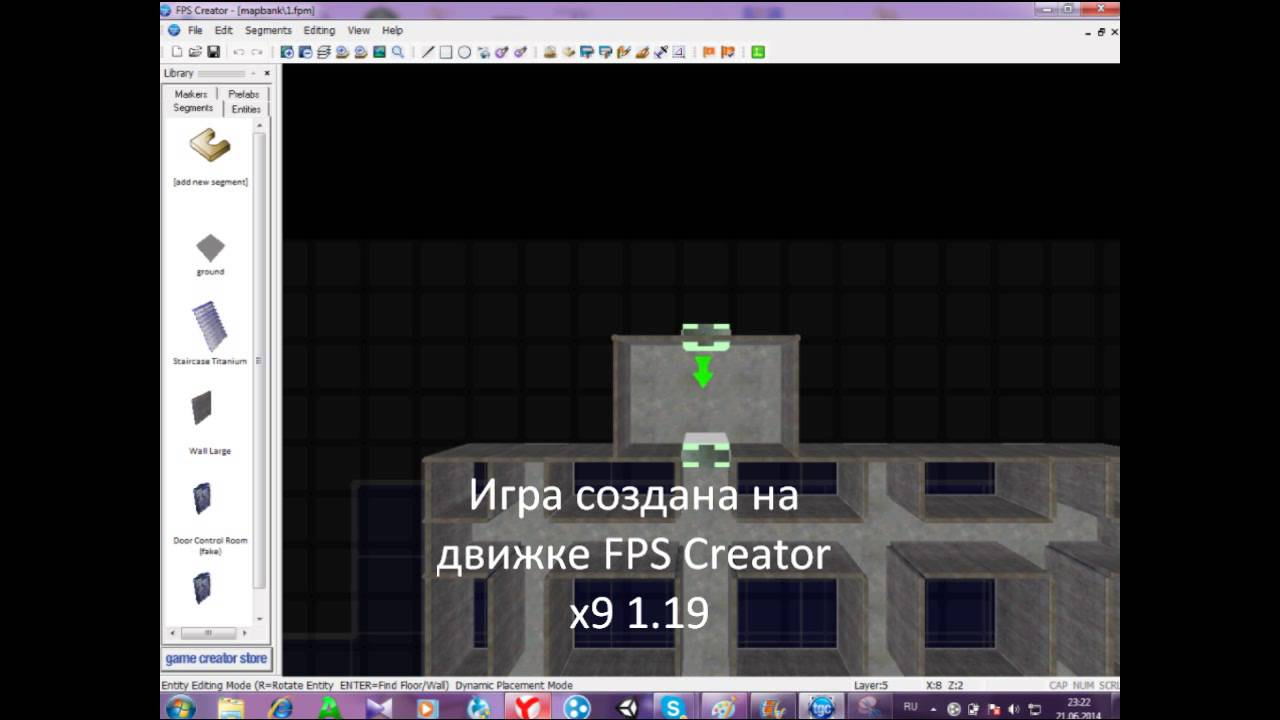Viewport: 1280px width, 720px height.
Task: Open the Editing menu
Action: (x=320, y=31)
